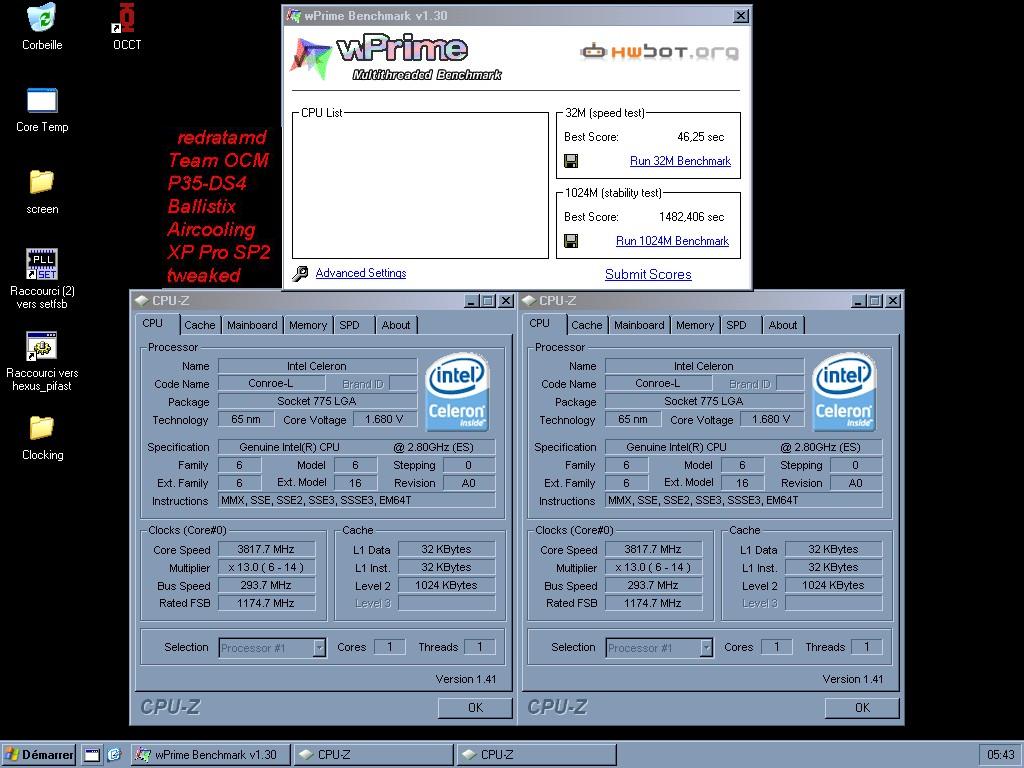Viewport: 1024px width, 768px height.
Task: Click Specification field in left CPU-Z
Action: (357, 447)
